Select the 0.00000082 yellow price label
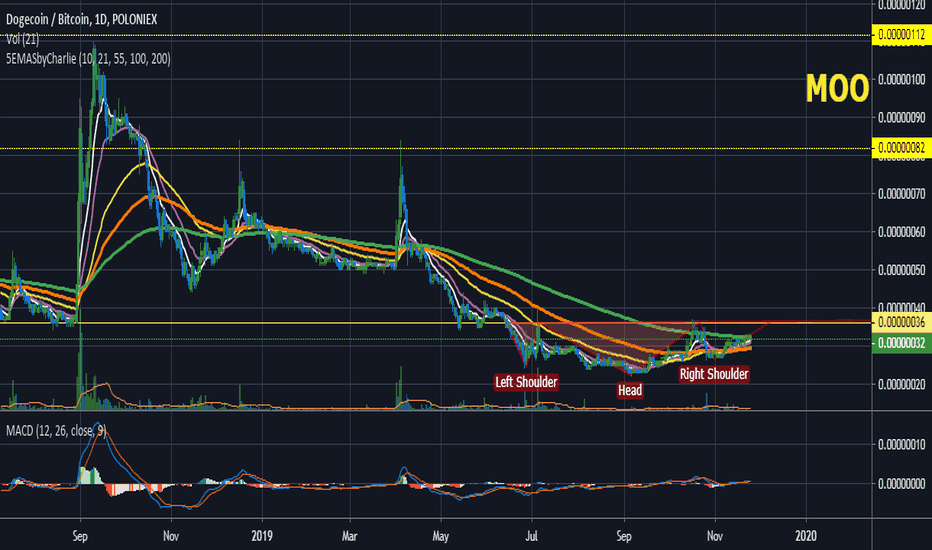 902,148
